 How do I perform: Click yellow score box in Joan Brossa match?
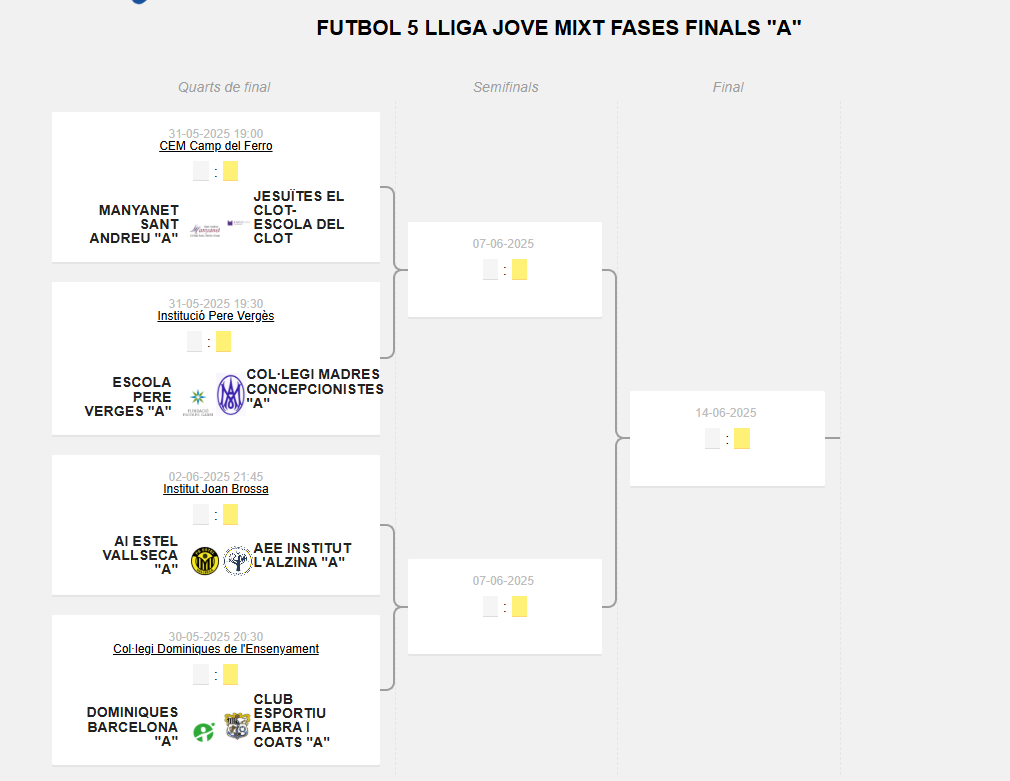pyautogui.click(x=230, y=515)
